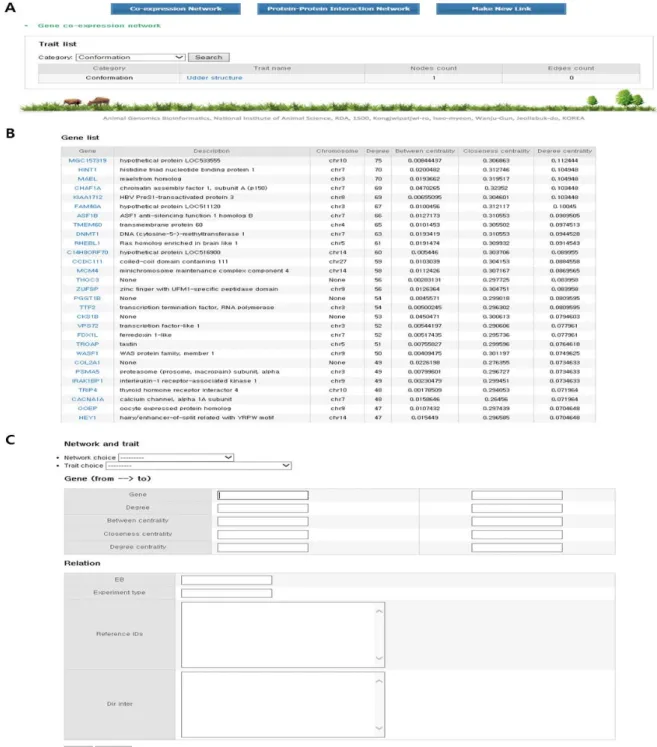Open the DNMT1 gene link
This screenshot has width=657, height=747.
[x=87, y=234]
